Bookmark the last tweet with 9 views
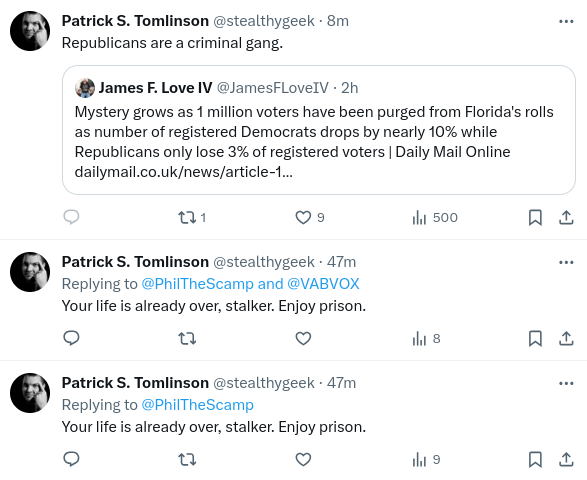 pyautogui.click(x=535, y=459)
